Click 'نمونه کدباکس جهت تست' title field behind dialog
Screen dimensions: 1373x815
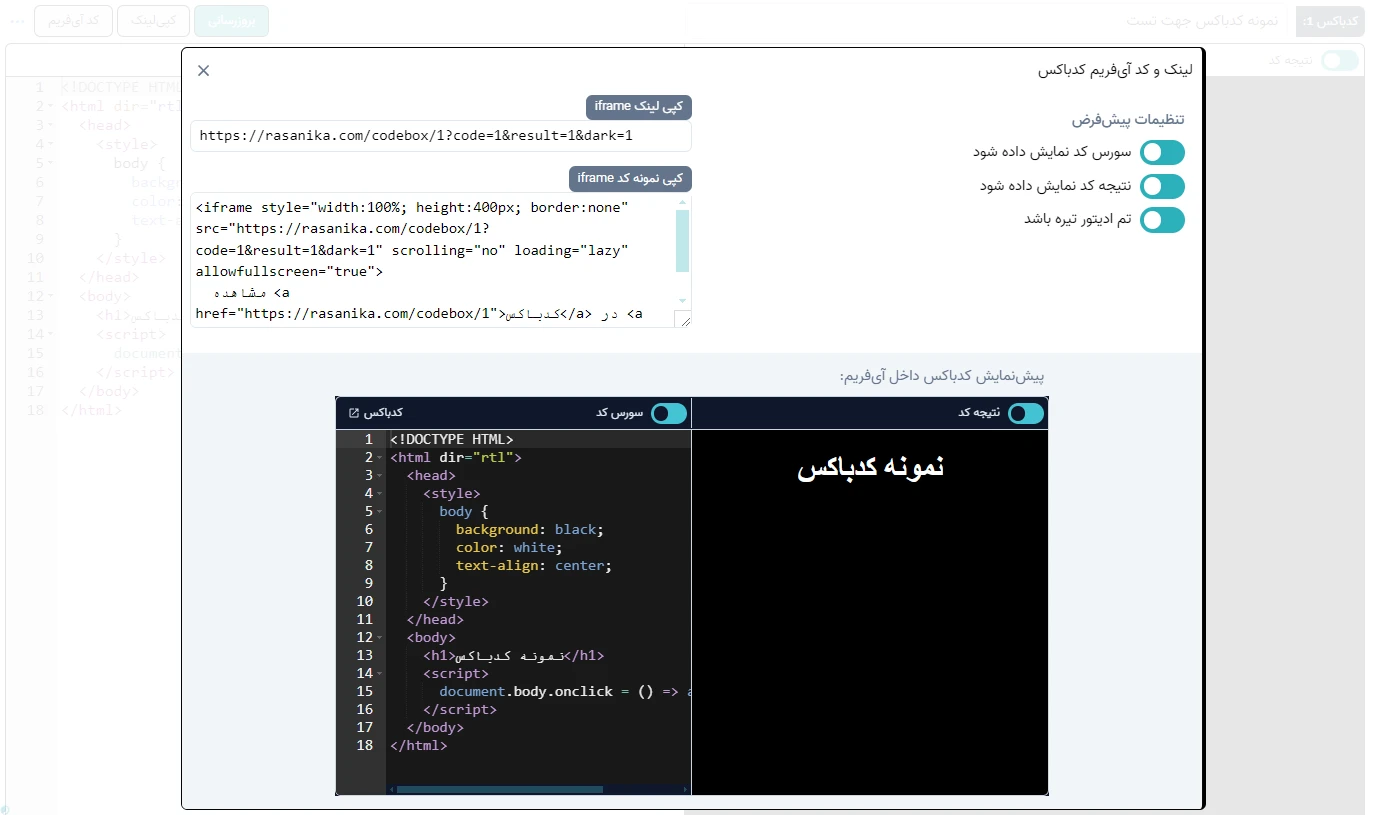coord(1202,20)
